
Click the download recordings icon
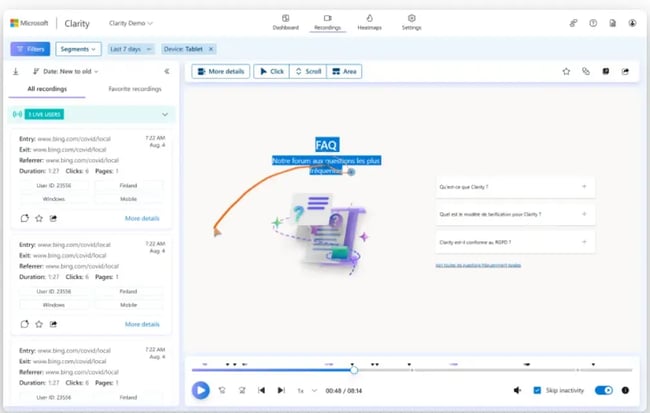point(16,71)
